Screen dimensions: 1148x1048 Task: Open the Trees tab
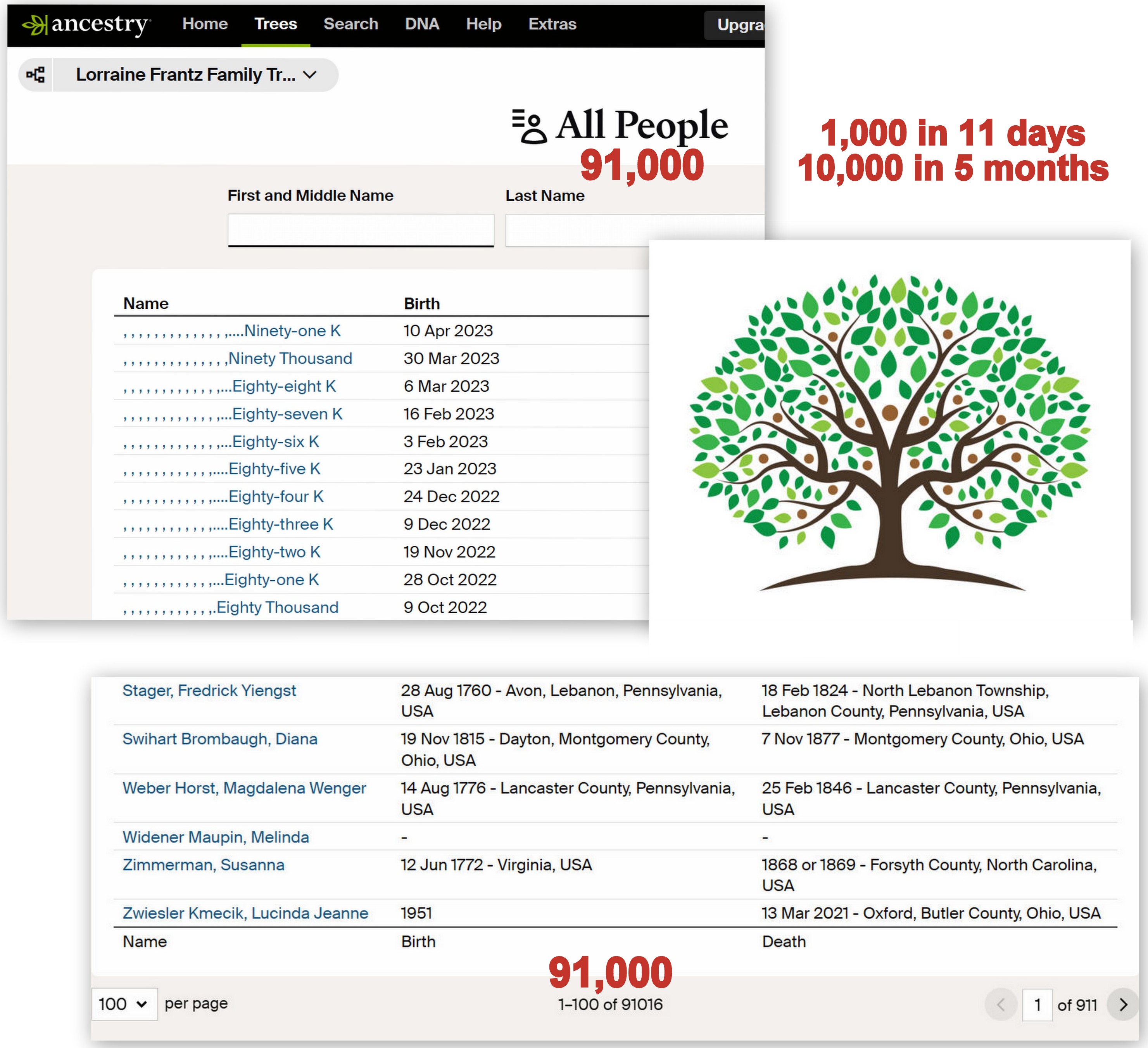tap(276, 24)
